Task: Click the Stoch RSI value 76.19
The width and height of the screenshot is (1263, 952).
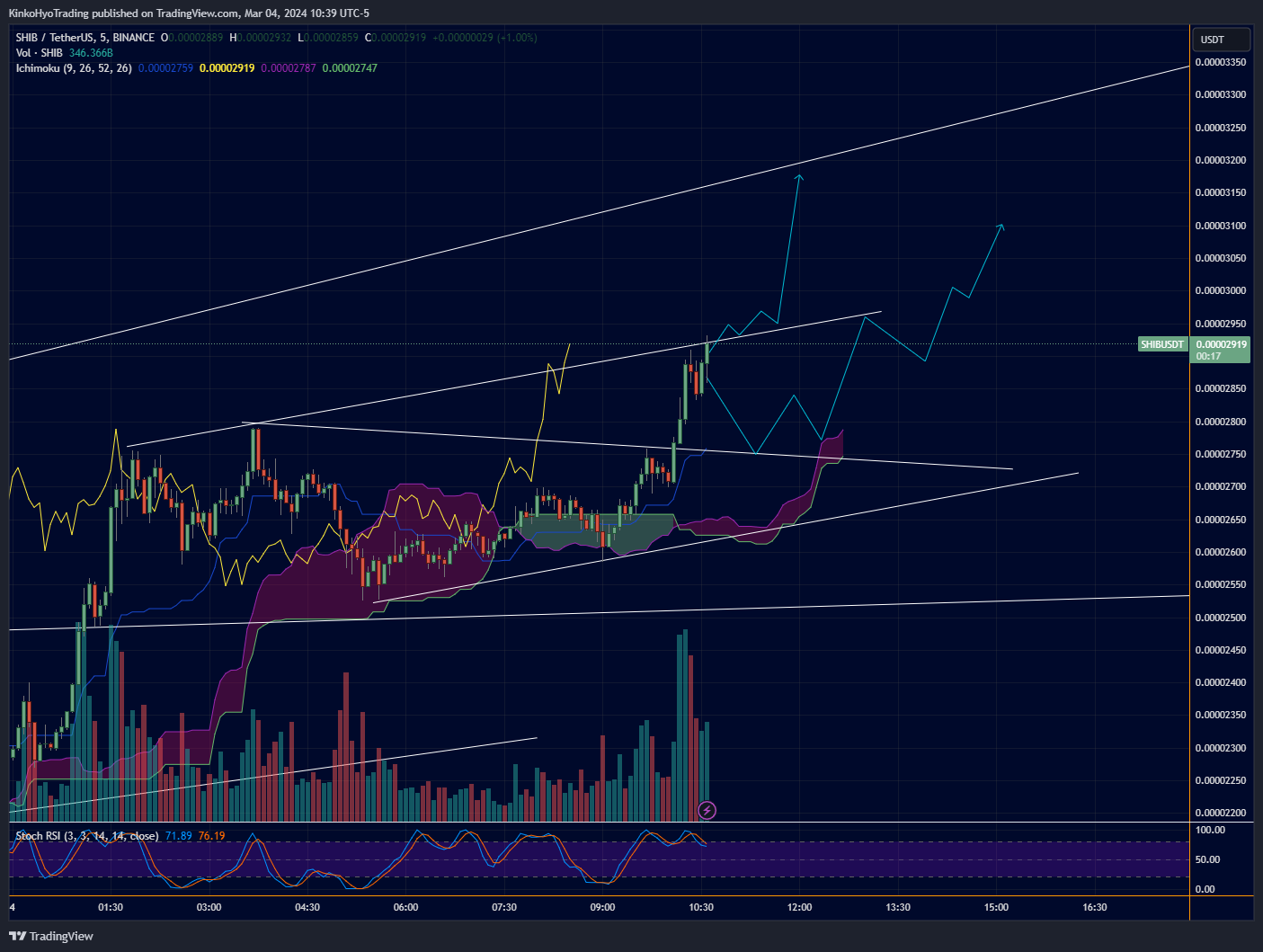Action: 211,836
